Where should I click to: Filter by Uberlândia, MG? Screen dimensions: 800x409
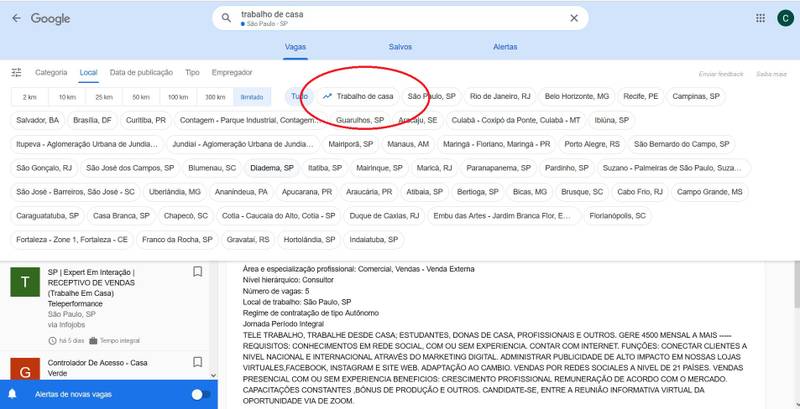(175, 192)
